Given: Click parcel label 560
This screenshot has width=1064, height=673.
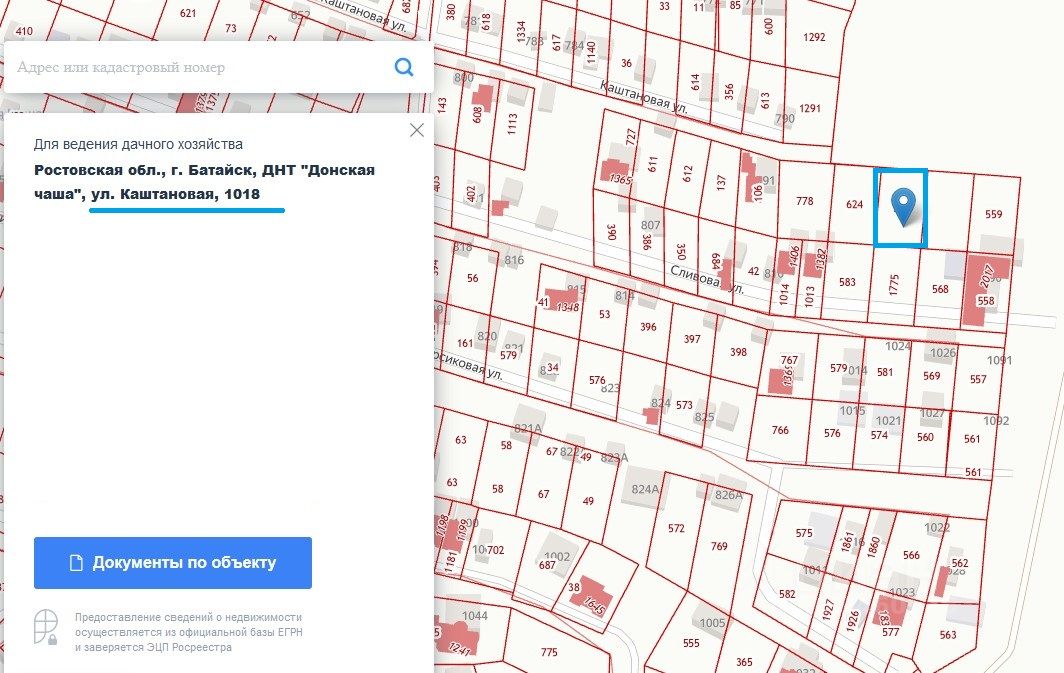Looking at the screenshot, I should [925, 437].
